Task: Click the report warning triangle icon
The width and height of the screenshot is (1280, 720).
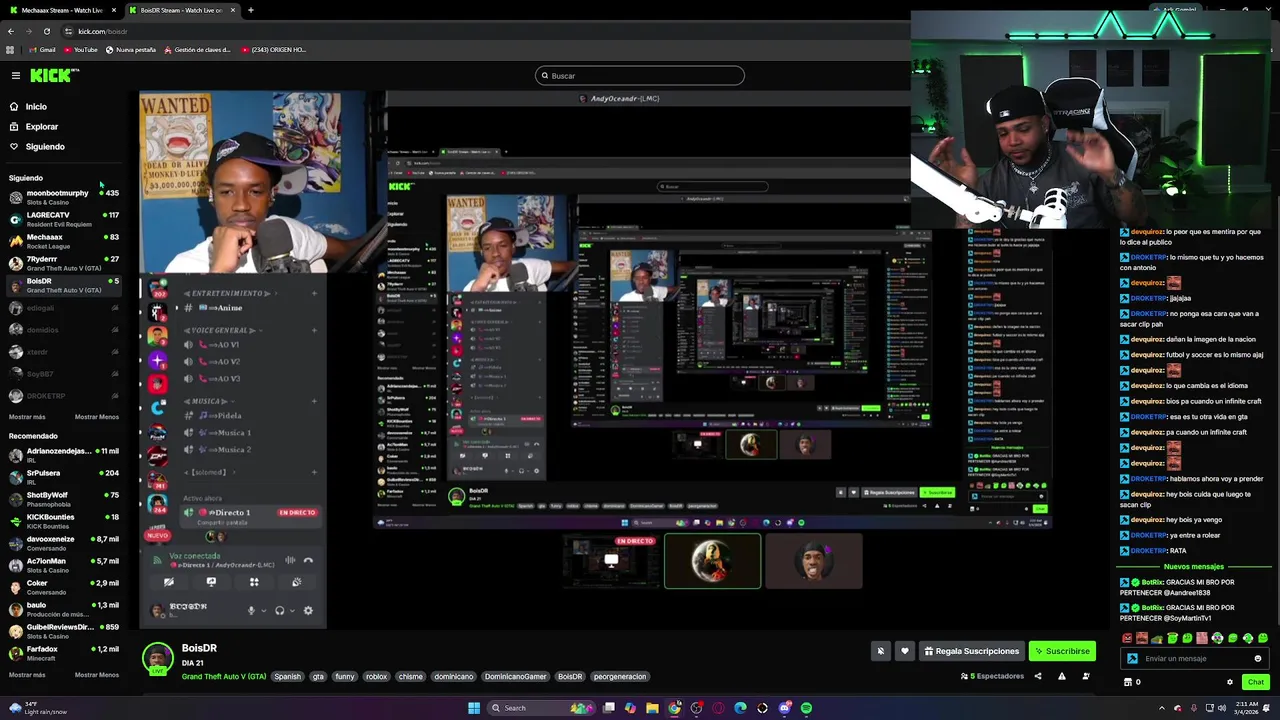Action: (x=1062, y=676)
